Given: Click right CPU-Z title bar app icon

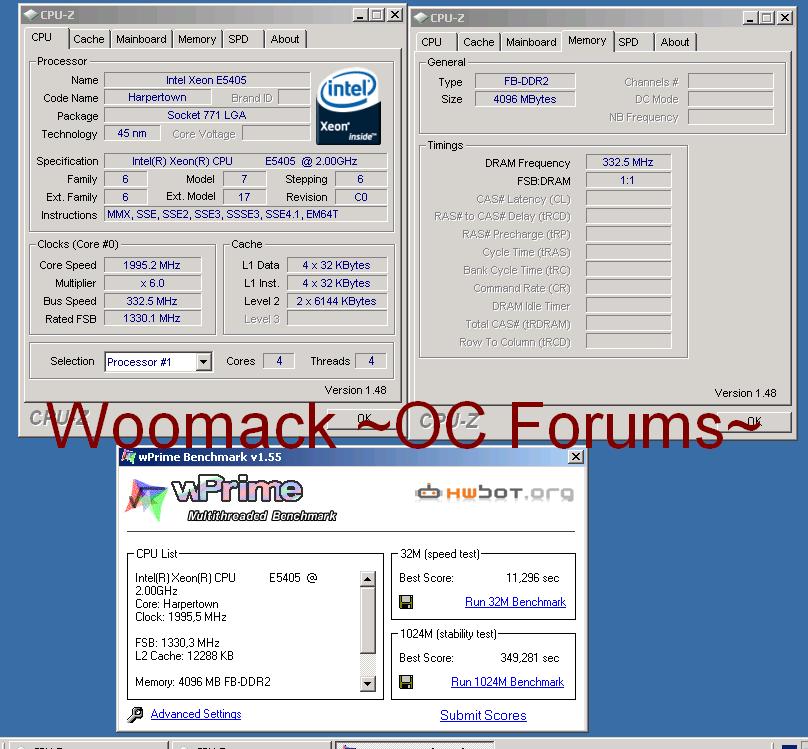Looking at the screenshot, I should pos(421,18).
